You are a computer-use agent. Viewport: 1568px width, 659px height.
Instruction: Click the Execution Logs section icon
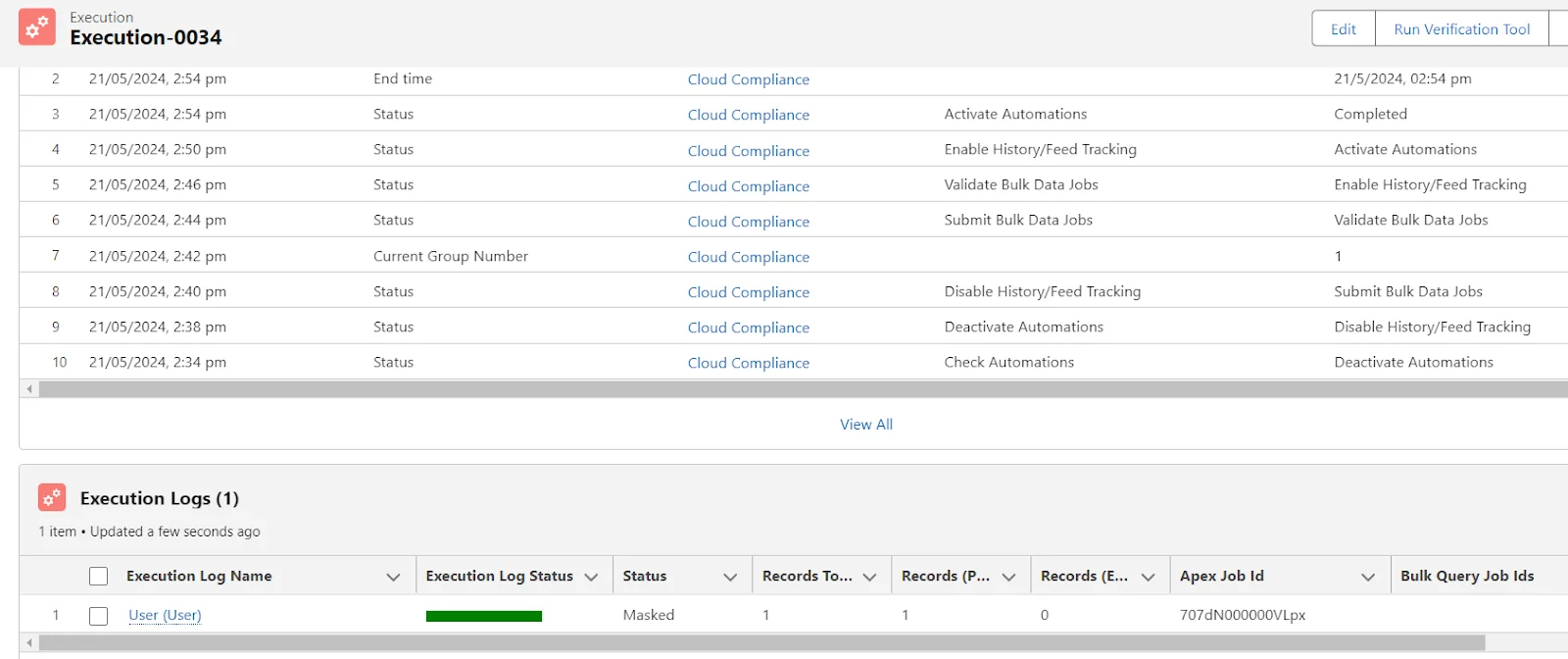52,498
